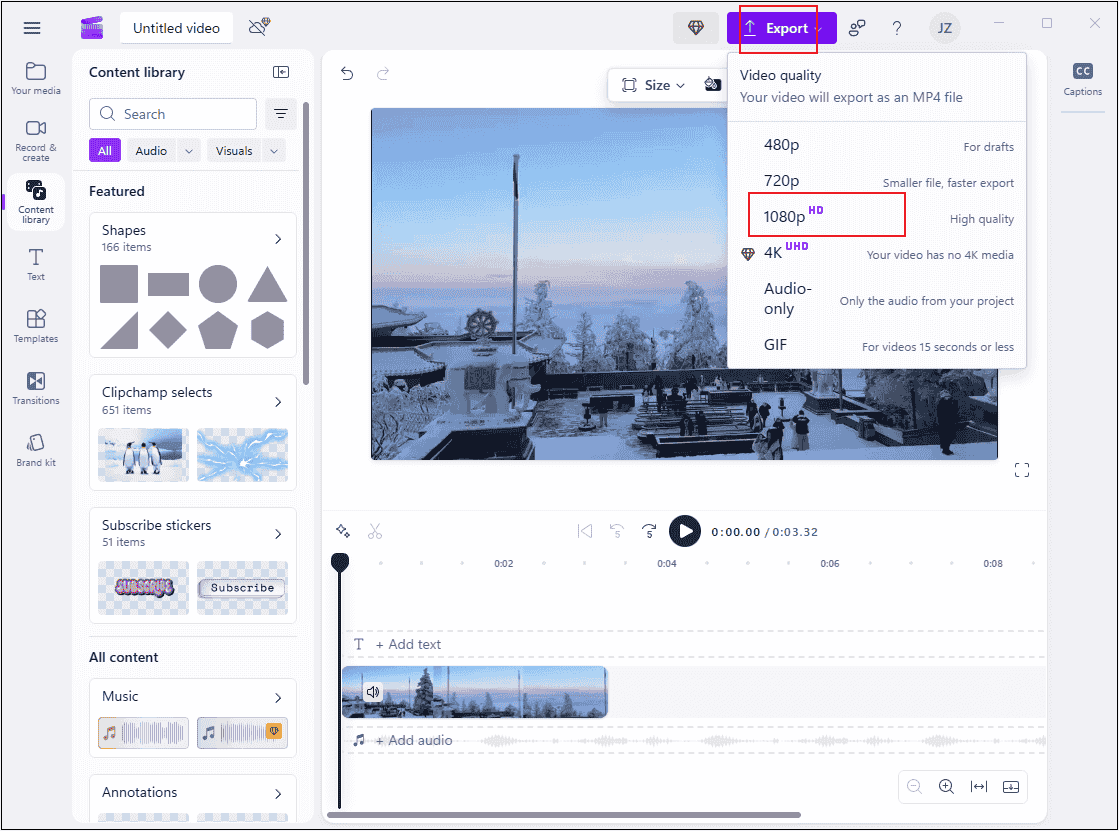Collapse the content library panel
This screenshot has height=831, width=1119.
click(x=281, y=72)
